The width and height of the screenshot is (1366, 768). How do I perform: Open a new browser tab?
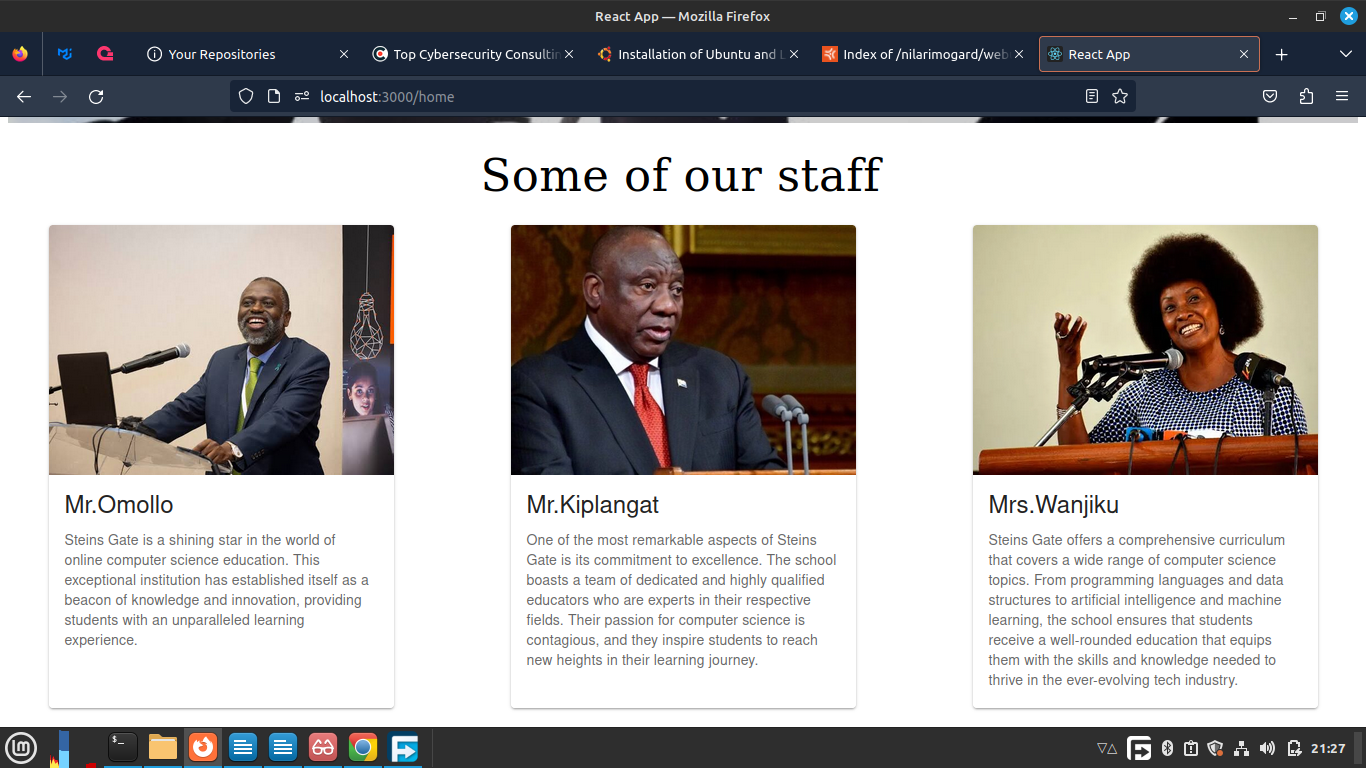tap(1281, 54)
